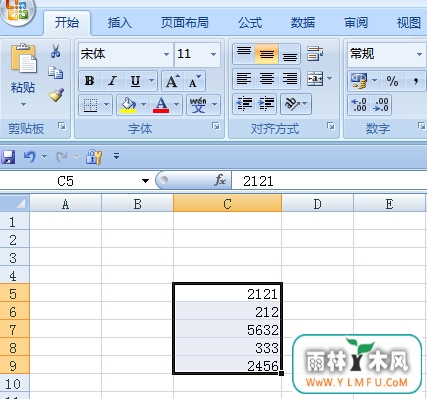Image resolution: width=427 pixels, height=399 pixels.
Task: Open the font name 宋体 dropdown
Action: 166,54
